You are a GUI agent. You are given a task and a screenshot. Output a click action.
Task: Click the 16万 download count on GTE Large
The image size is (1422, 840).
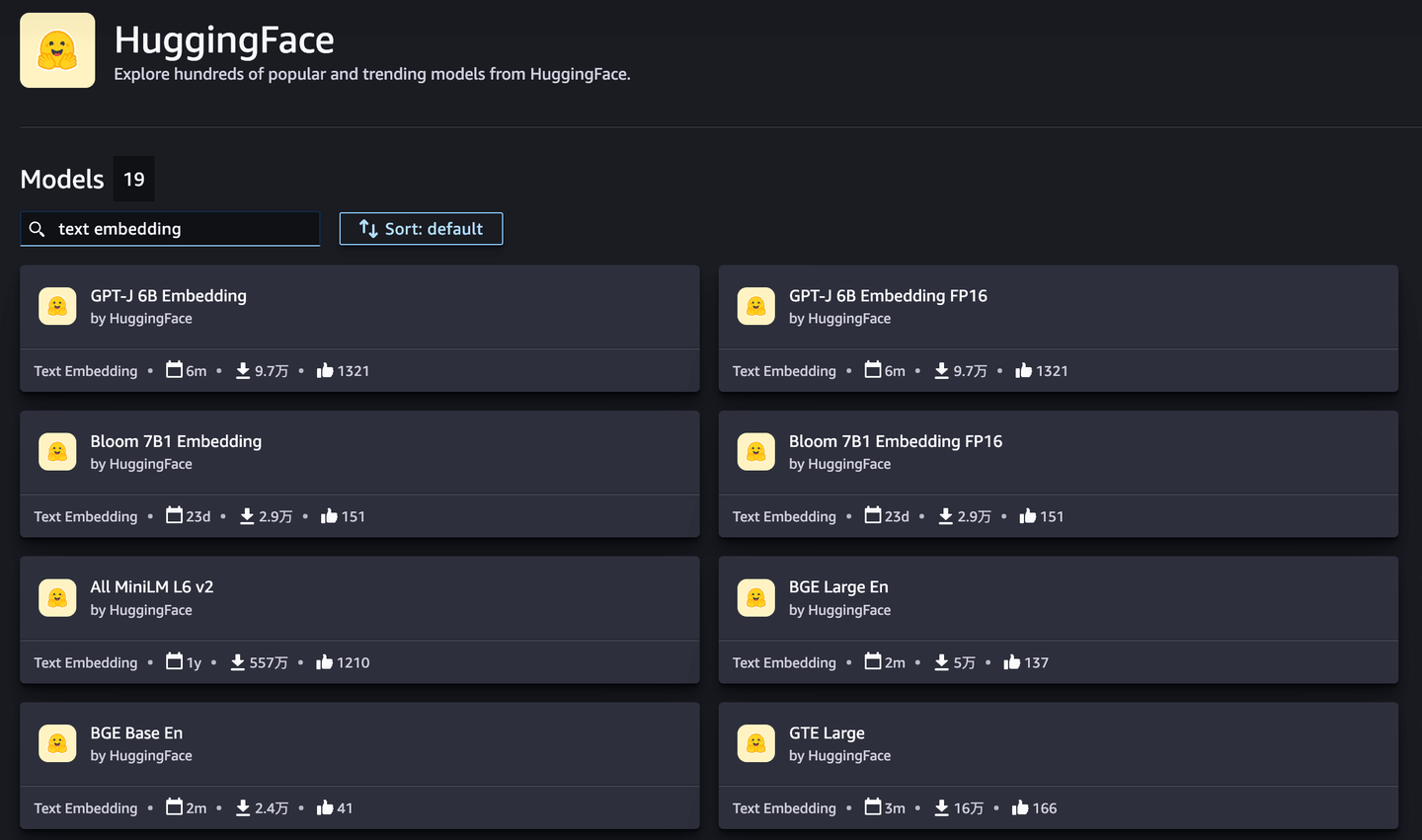tap(969, 808)
